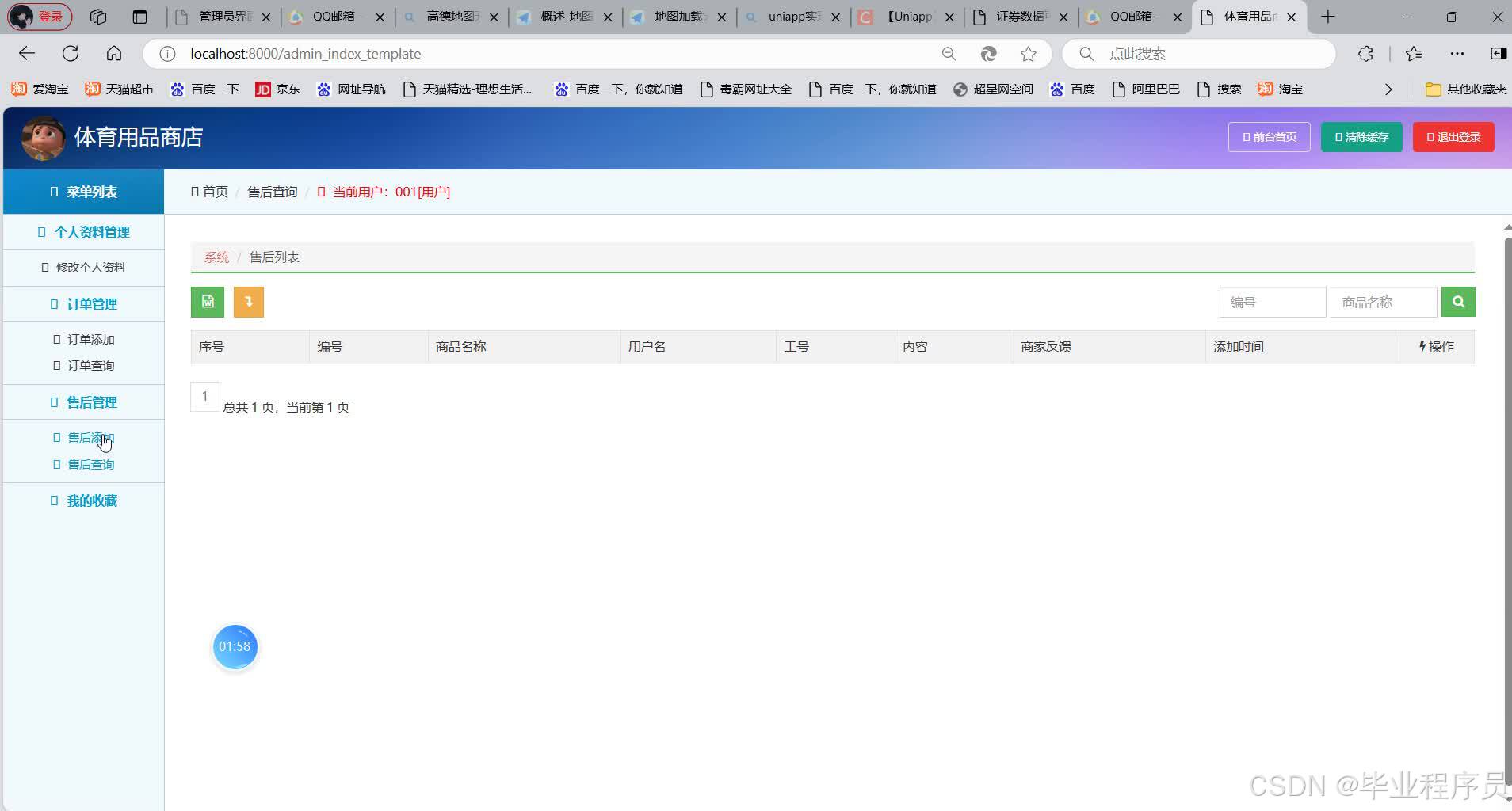
Task: Open the 其他收藏夹 bookmarks folder
Action: point(1466,89)
